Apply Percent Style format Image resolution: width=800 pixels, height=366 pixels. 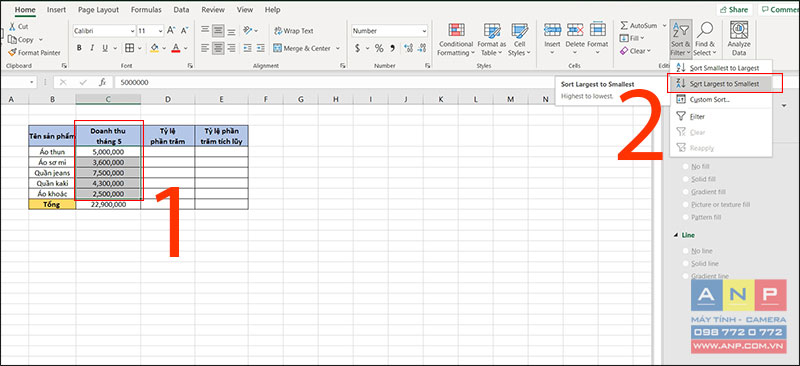pos(379,48)
